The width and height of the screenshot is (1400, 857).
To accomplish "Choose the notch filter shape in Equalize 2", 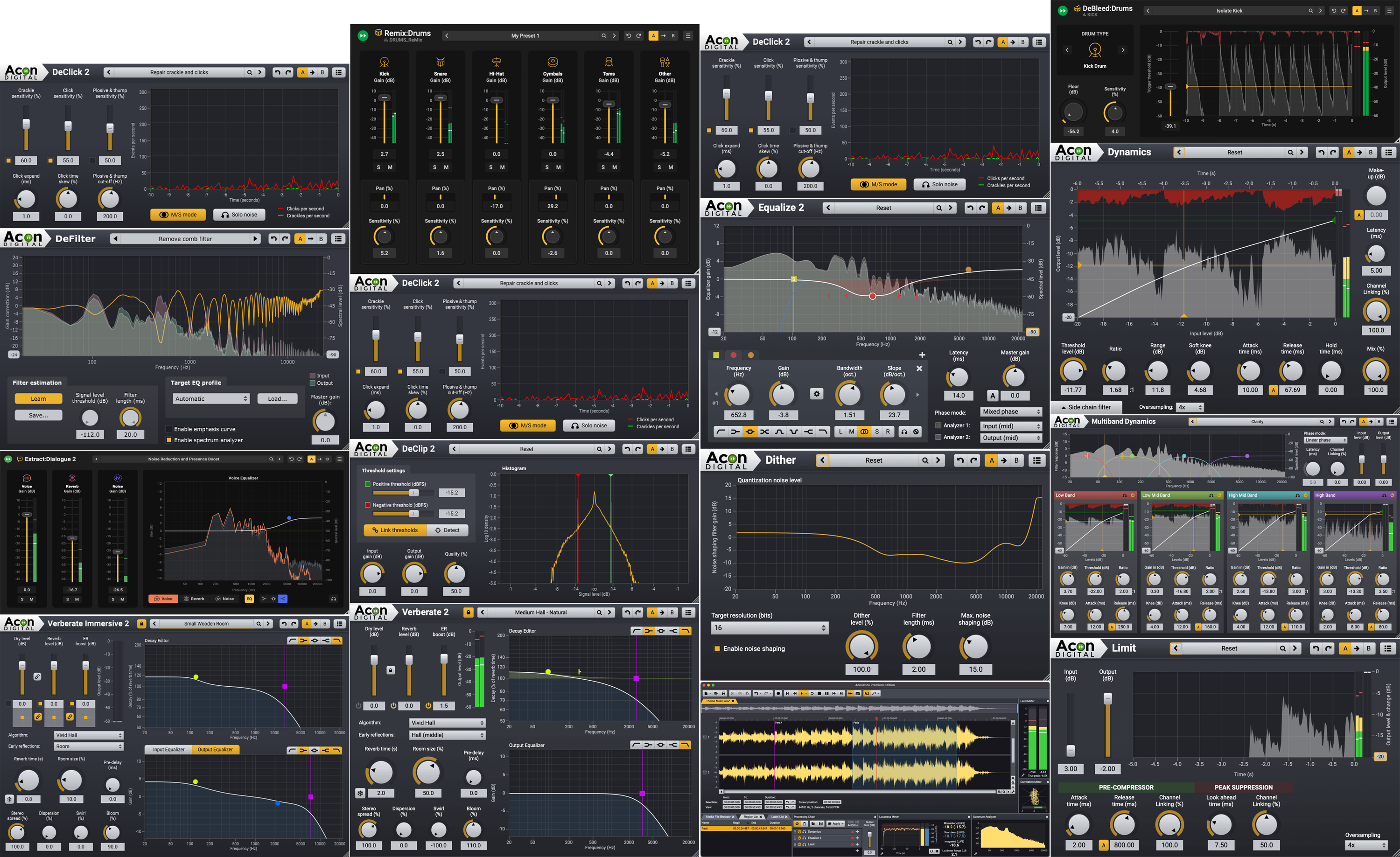I will (x=794, y=432).
